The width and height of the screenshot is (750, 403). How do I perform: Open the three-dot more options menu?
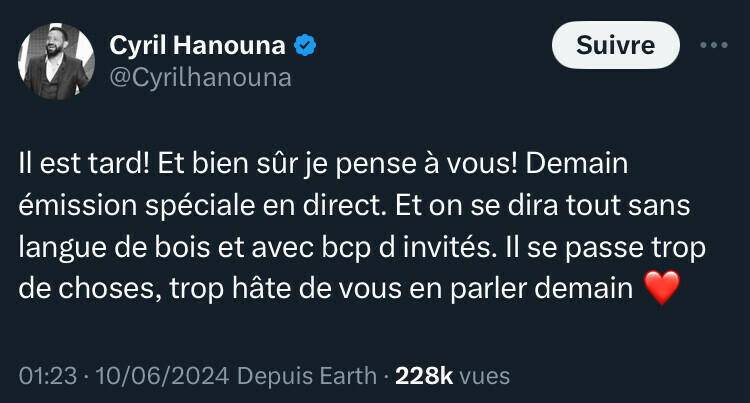point(714,45)
